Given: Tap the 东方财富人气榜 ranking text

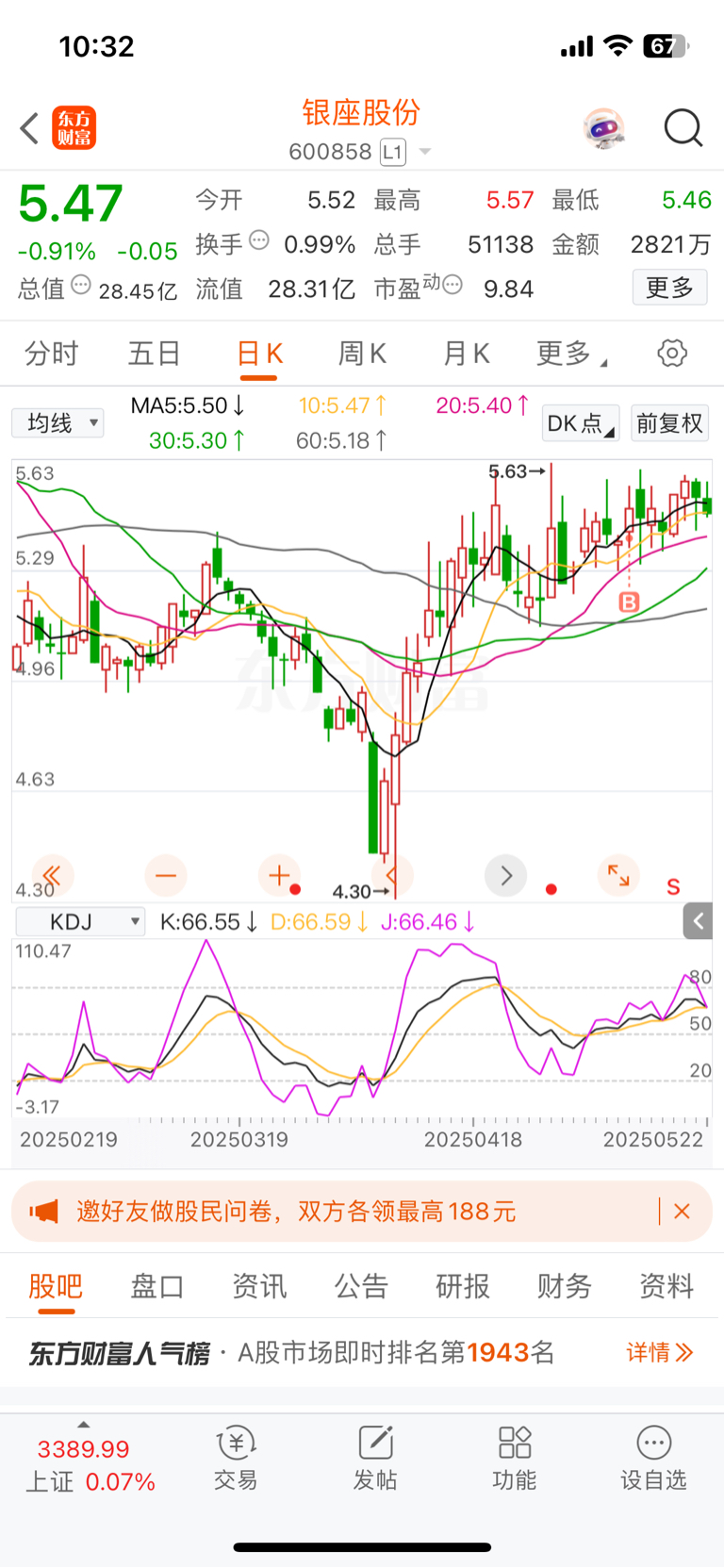Looking at the screenshot, I should [x=120, y=1353].
